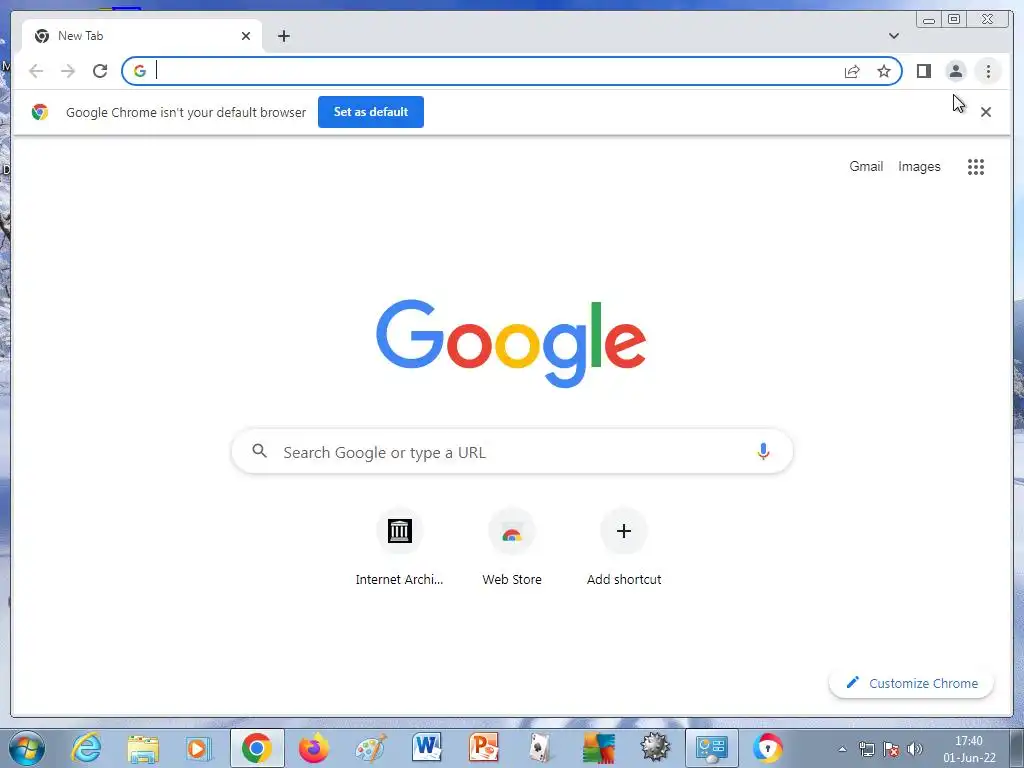Launch Internet Explorer from the taskbar
Viewport: 1024px width, 768px height.
(86, 748)
